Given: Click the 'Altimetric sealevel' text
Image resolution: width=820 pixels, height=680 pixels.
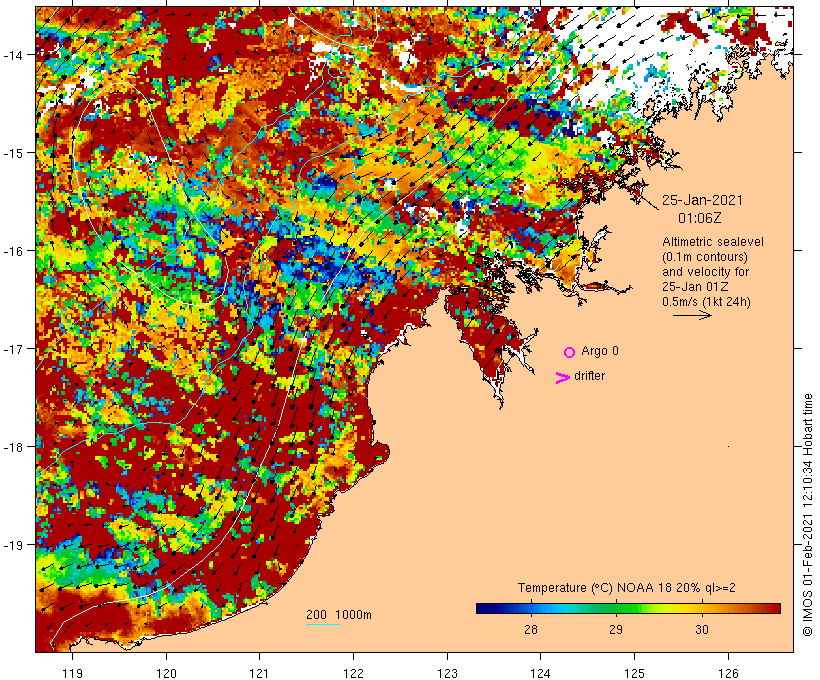Looking at the screenshot, I should 713,242.
